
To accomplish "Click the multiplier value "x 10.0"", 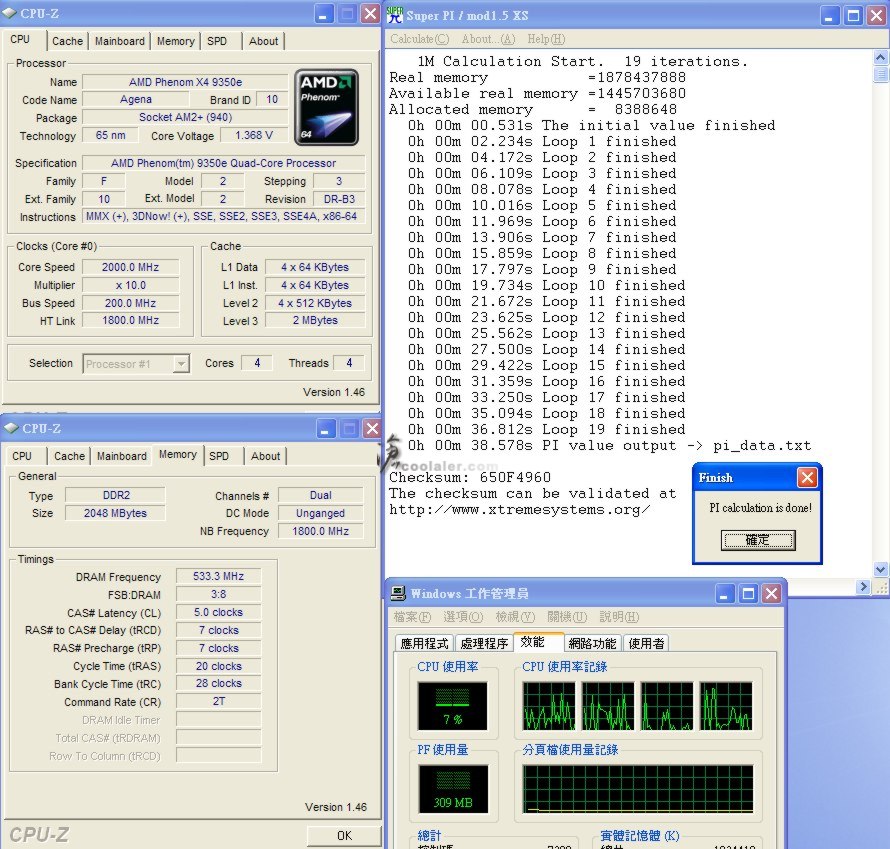I will pos(131,285).
